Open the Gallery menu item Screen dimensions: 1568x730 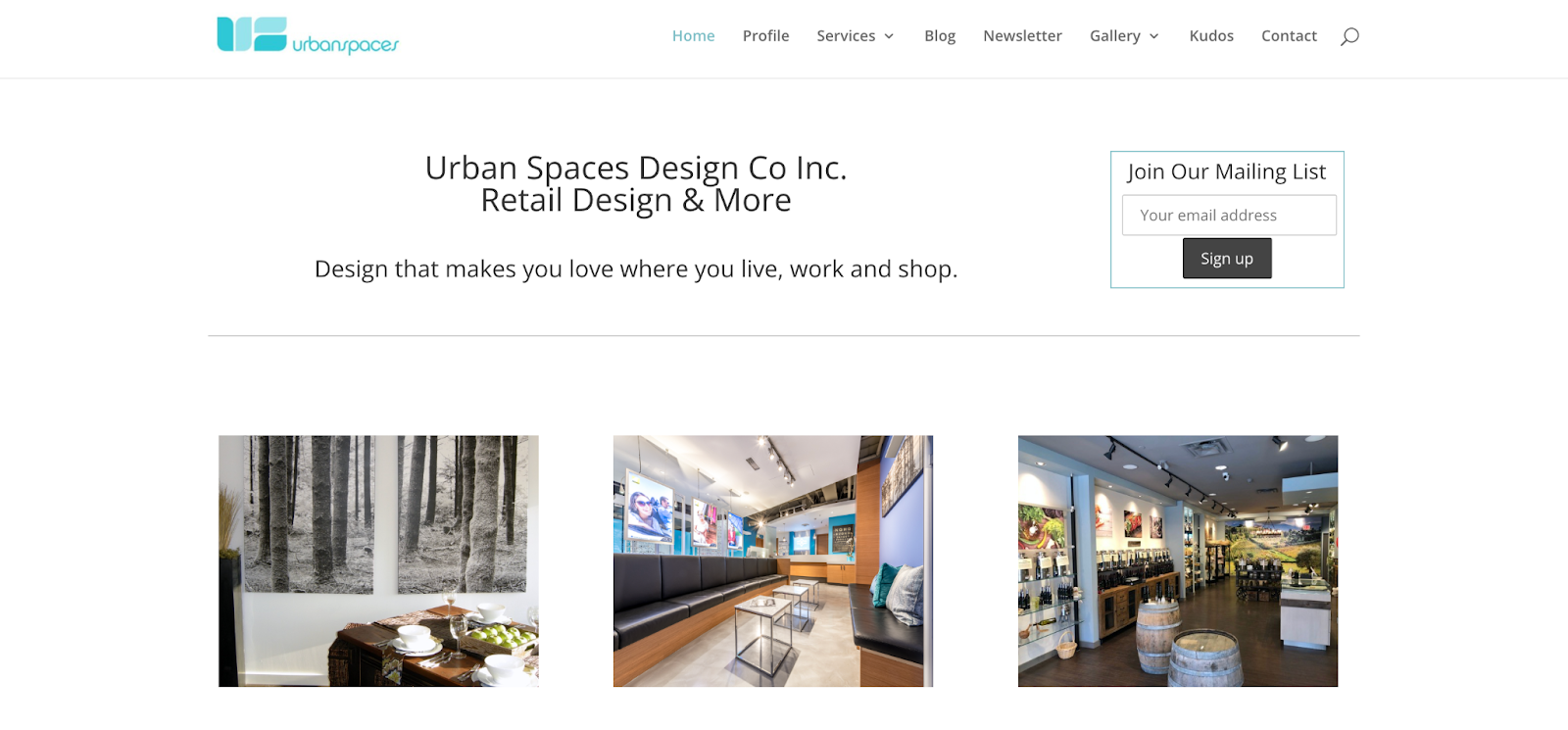point(1115,35)
